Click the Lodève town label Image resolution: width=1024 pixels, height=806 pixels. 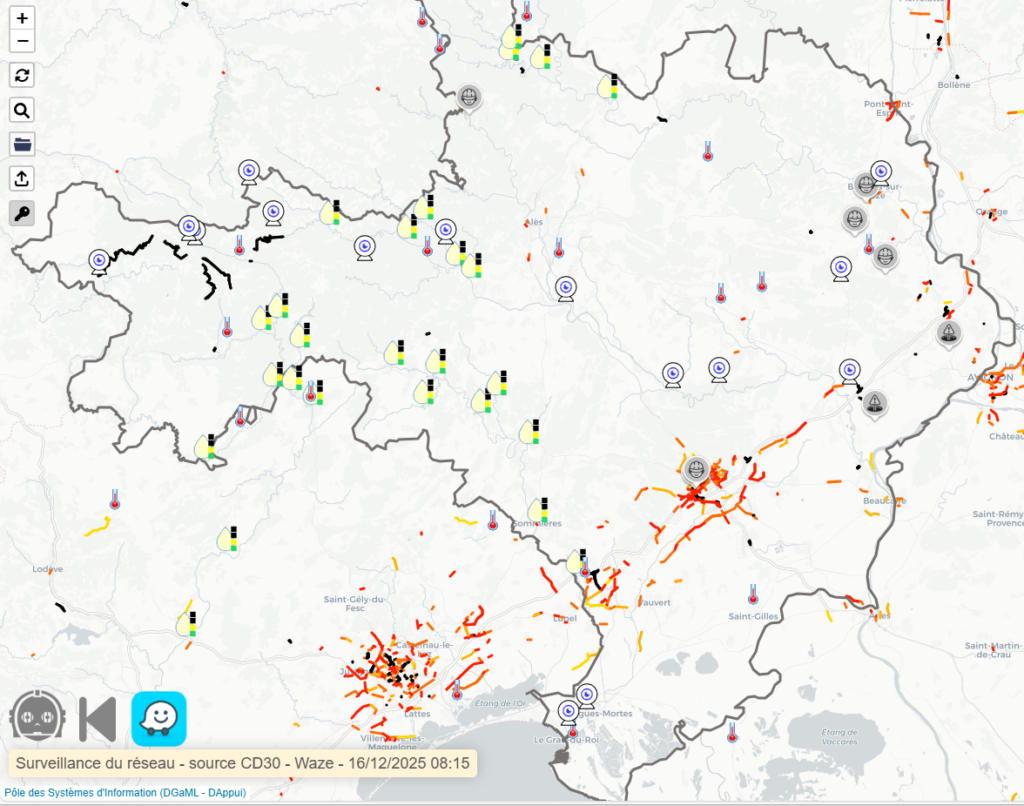(47, 569)
